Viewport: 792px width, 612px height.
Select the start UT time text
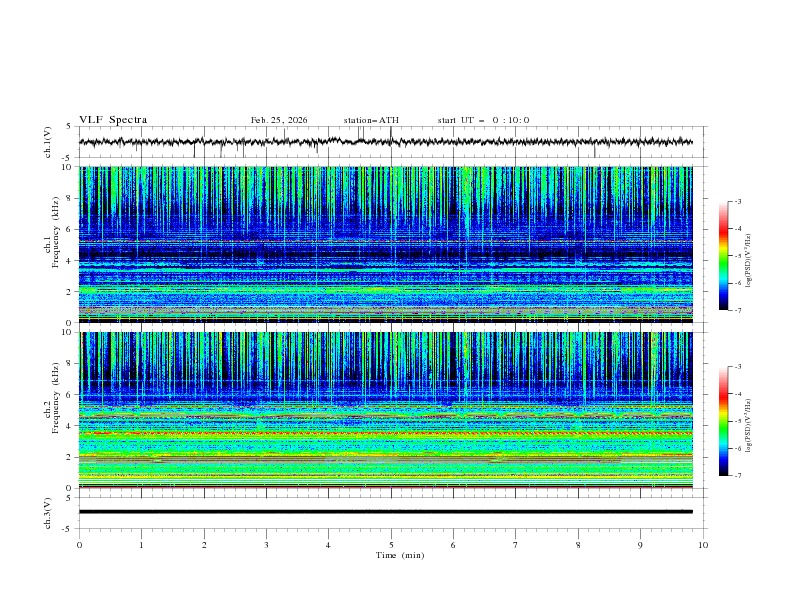click(x=483, y=120)
